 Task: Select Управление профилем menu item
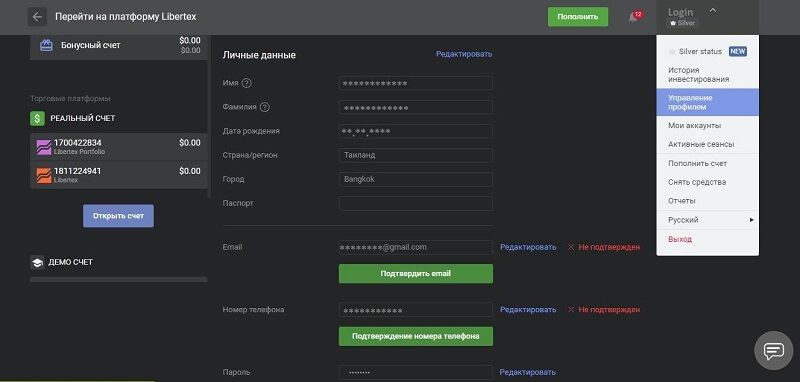pyautogui.click(x=708, y=102)
